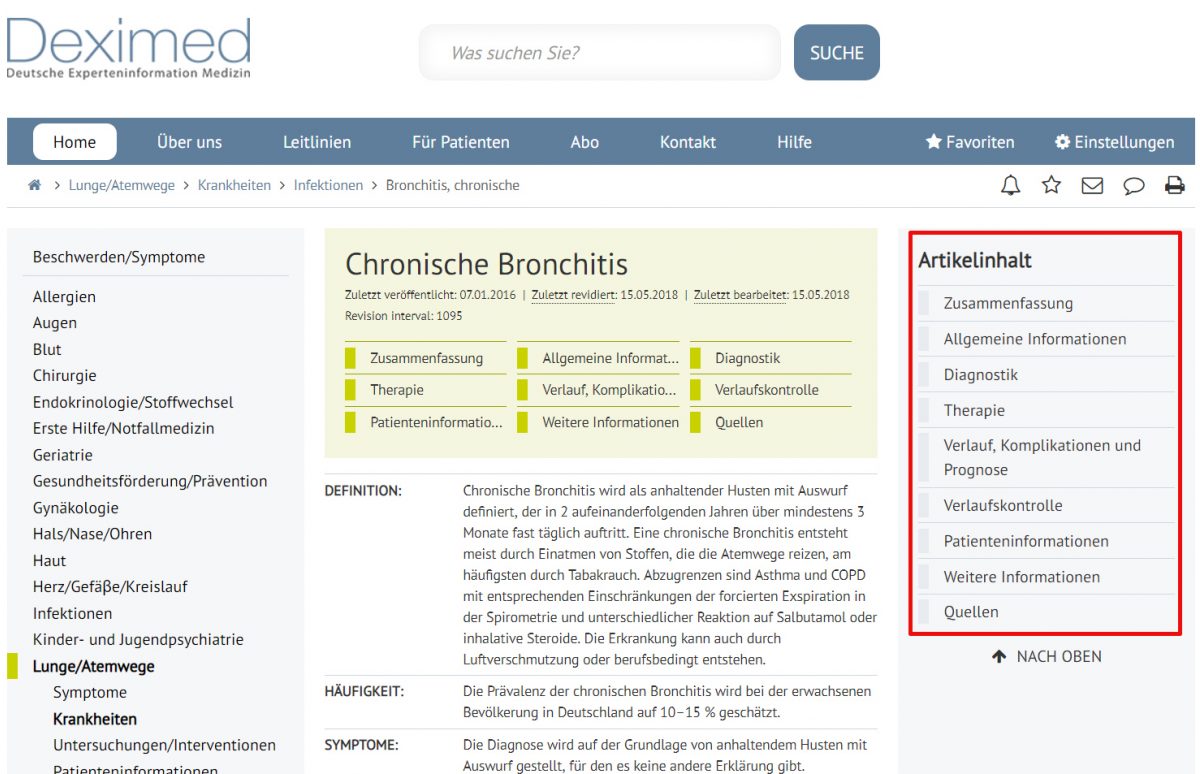Mark article with the star icon
This screenshot has width=1200, height=774.
[1051, 185]
